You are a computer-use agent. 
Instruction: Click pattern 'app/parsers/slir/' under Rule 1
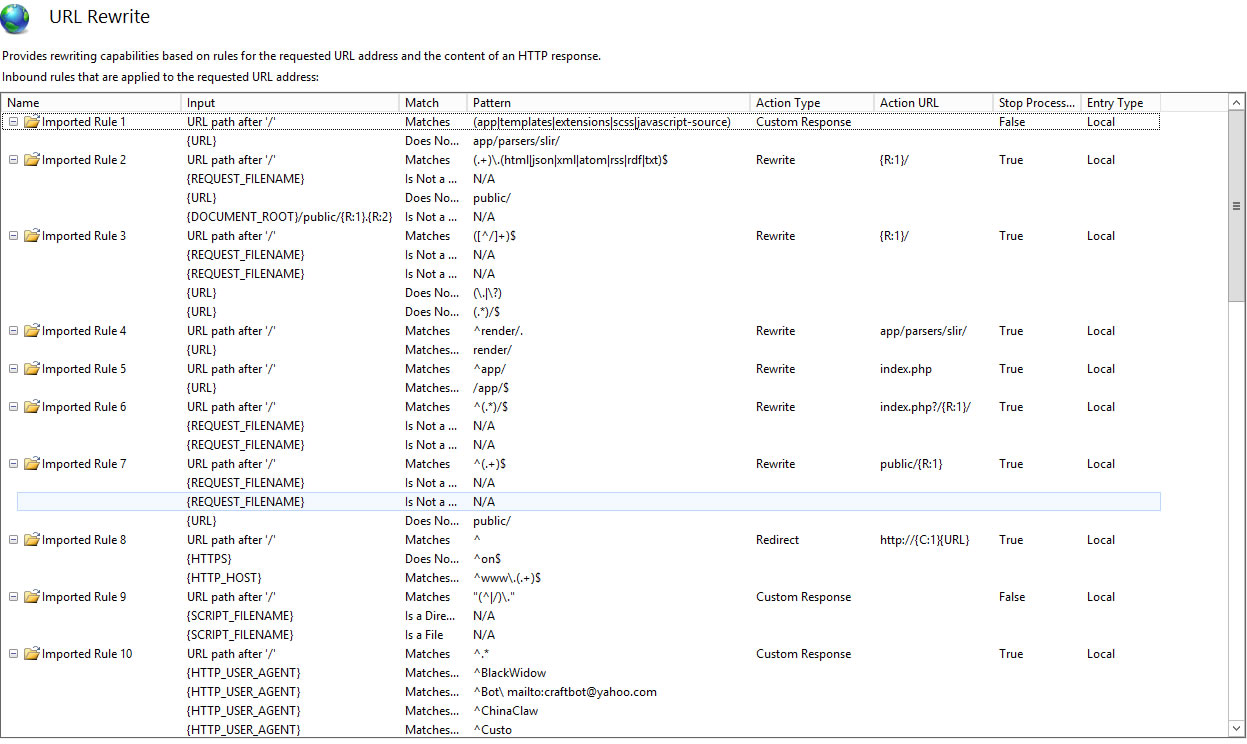(516, 141)
